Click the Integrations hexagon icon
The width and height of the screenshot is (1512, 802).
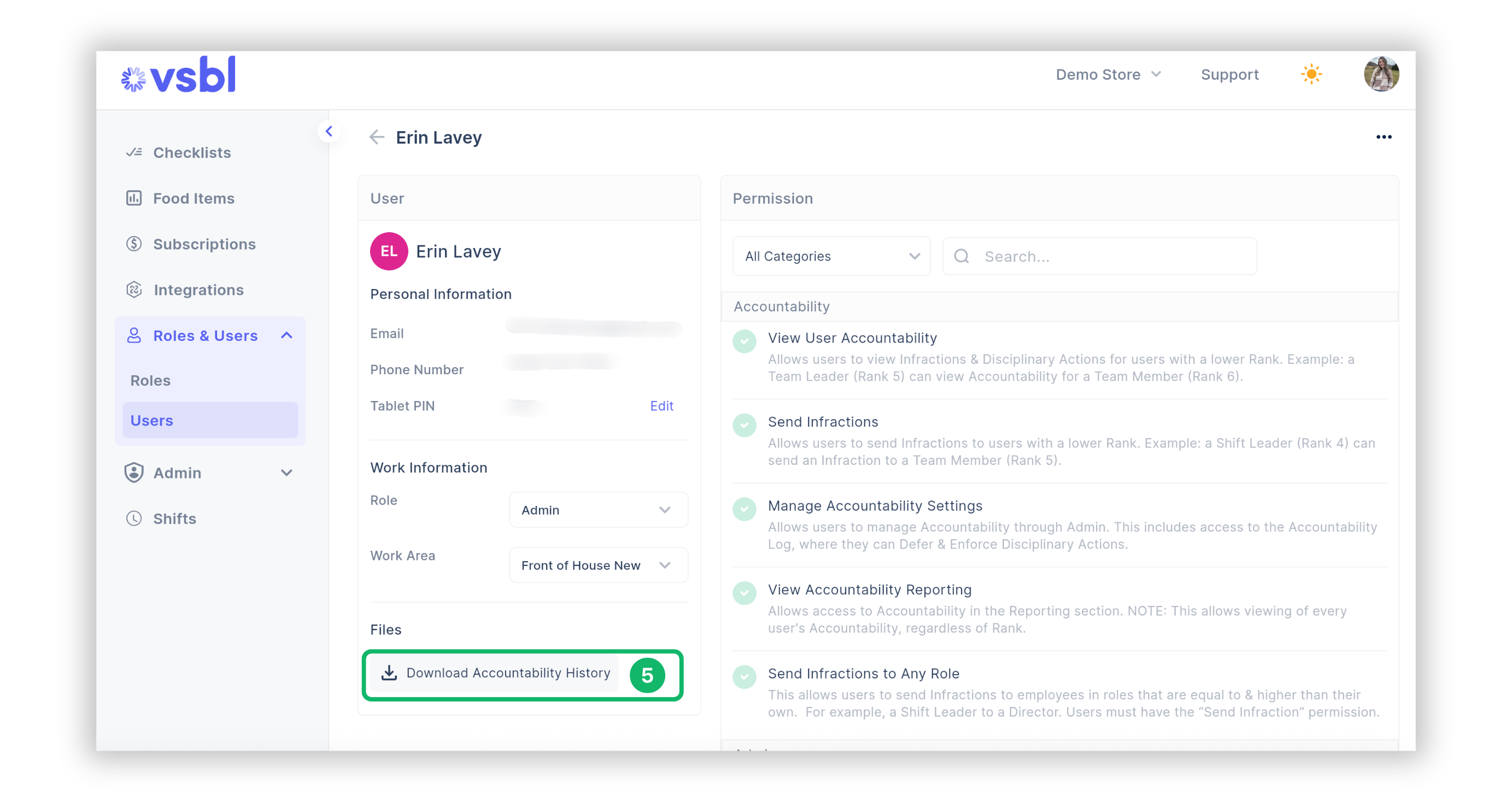pyautogui.click(x=134, y=290)
